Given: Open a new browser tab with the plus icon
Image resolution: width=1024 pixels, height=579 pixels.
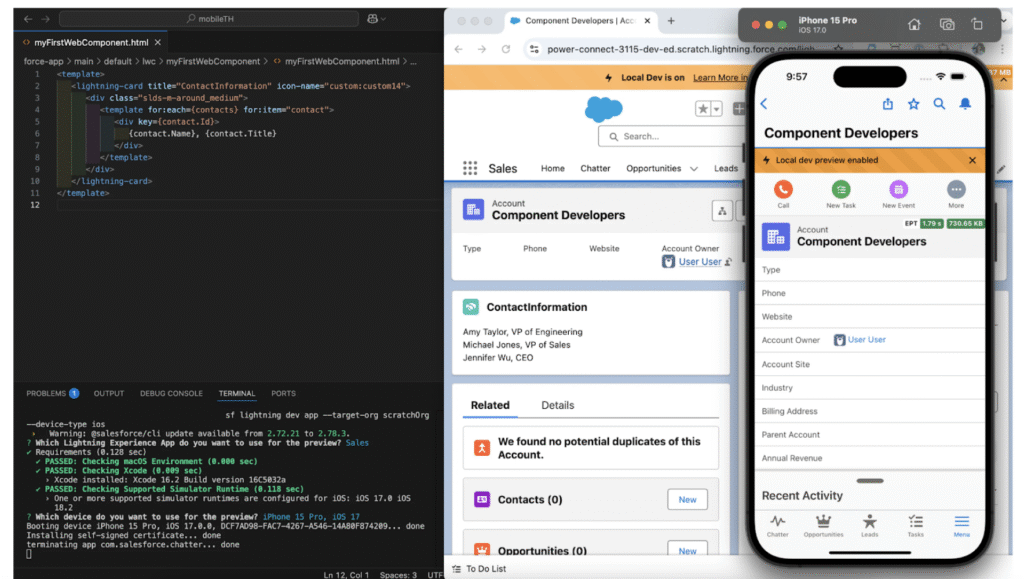Looking at the screenshot, I should pyautogui.click(x=671, y=21).
